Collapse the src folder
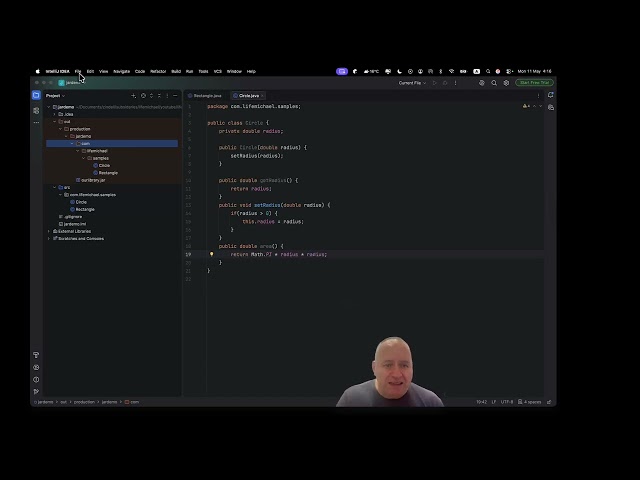This screenshot has height=480, width=640. tap(55, 187)
